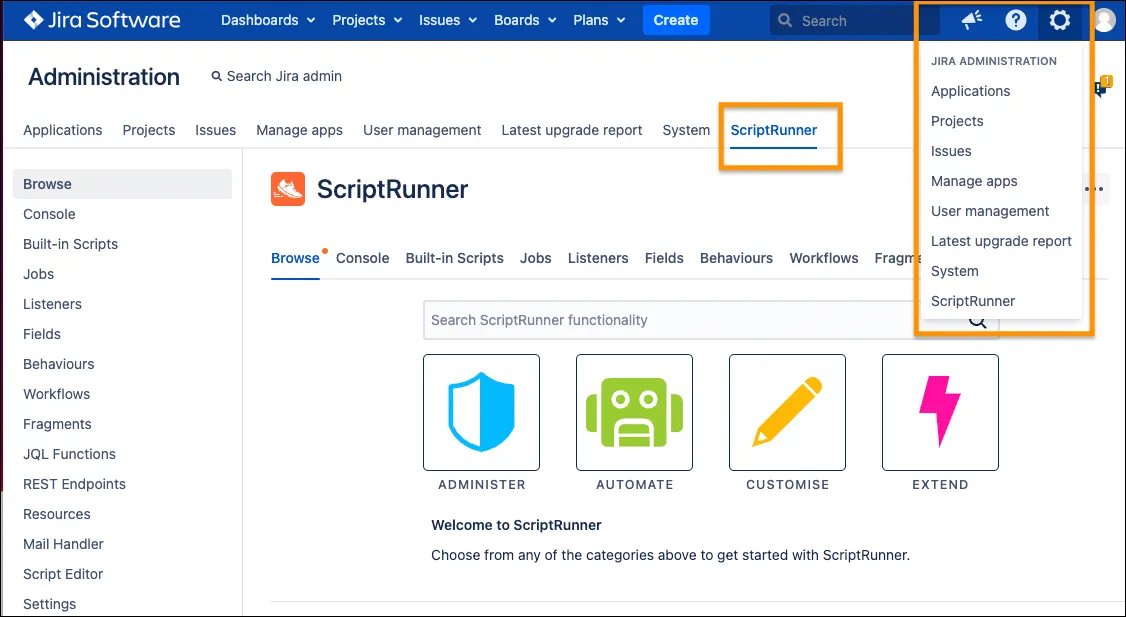Screen dimensions: 1126x617
Task: Open Latest upgrade report admin tab
Action: (x=572, y=130)
